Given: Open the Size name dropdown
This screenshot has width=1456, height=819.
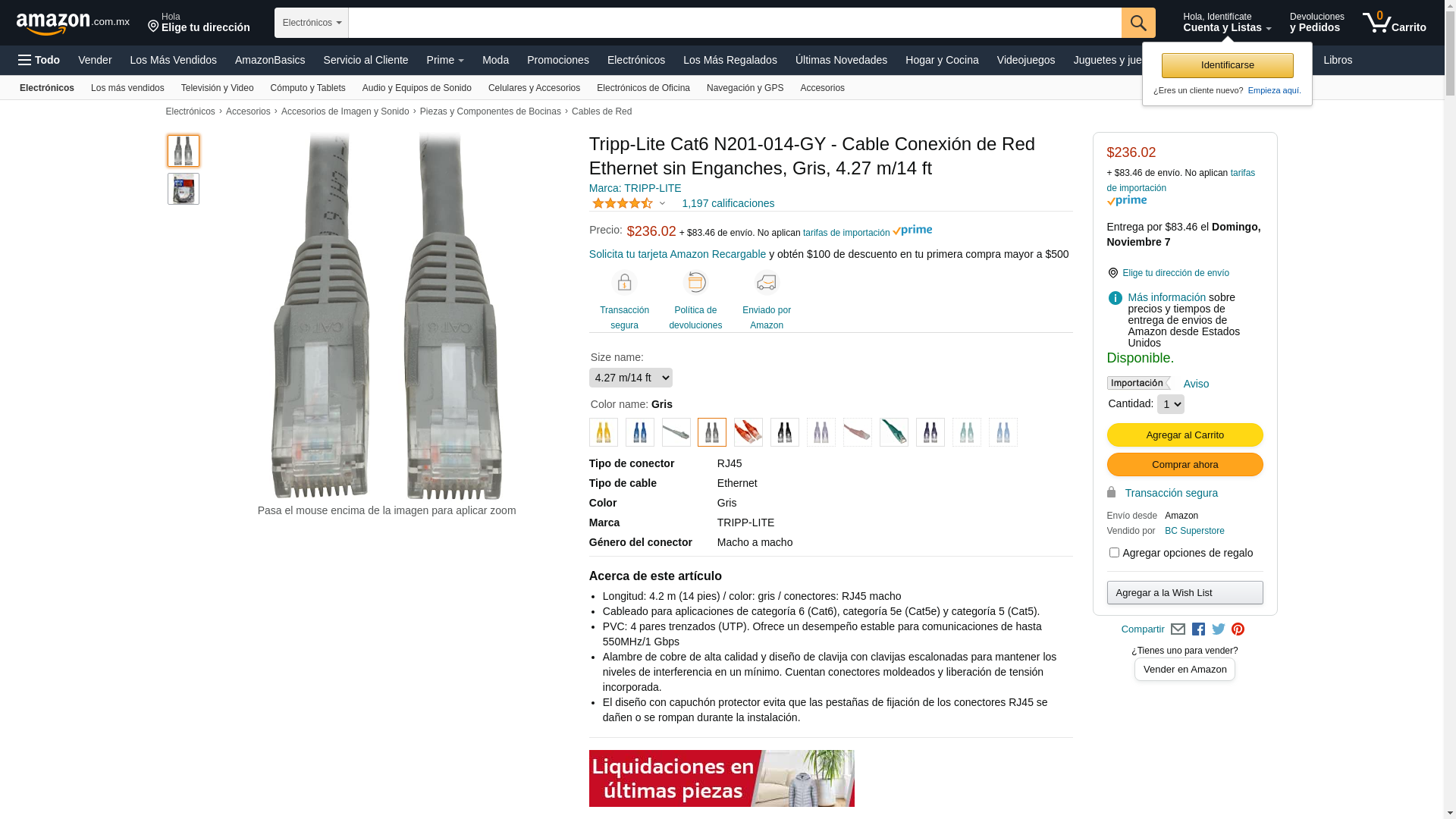Looking at the screenshot, I should tap(630, 378).
